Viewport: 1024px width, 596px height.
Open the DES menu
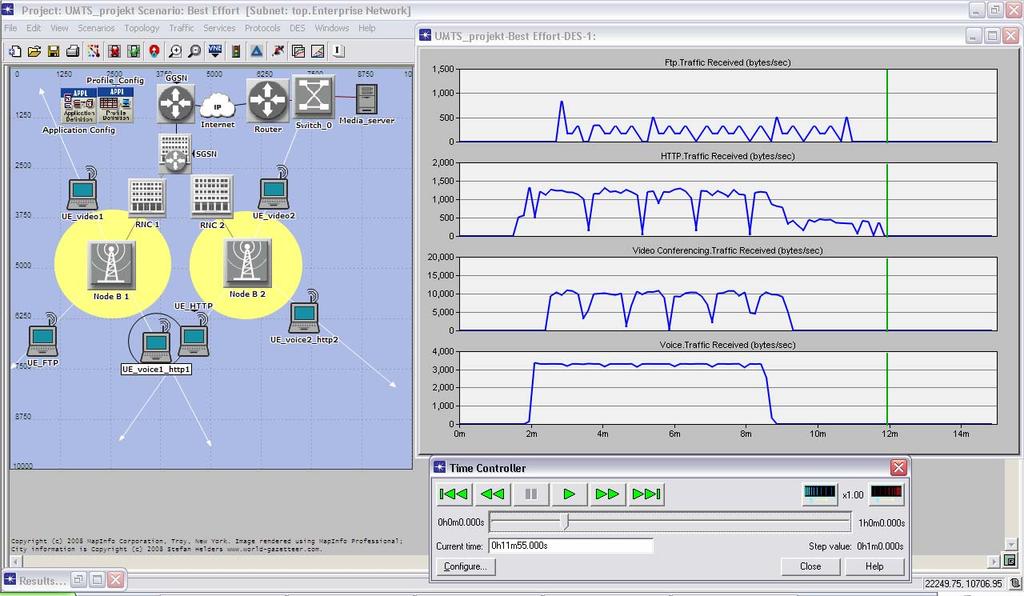[297, 28]
